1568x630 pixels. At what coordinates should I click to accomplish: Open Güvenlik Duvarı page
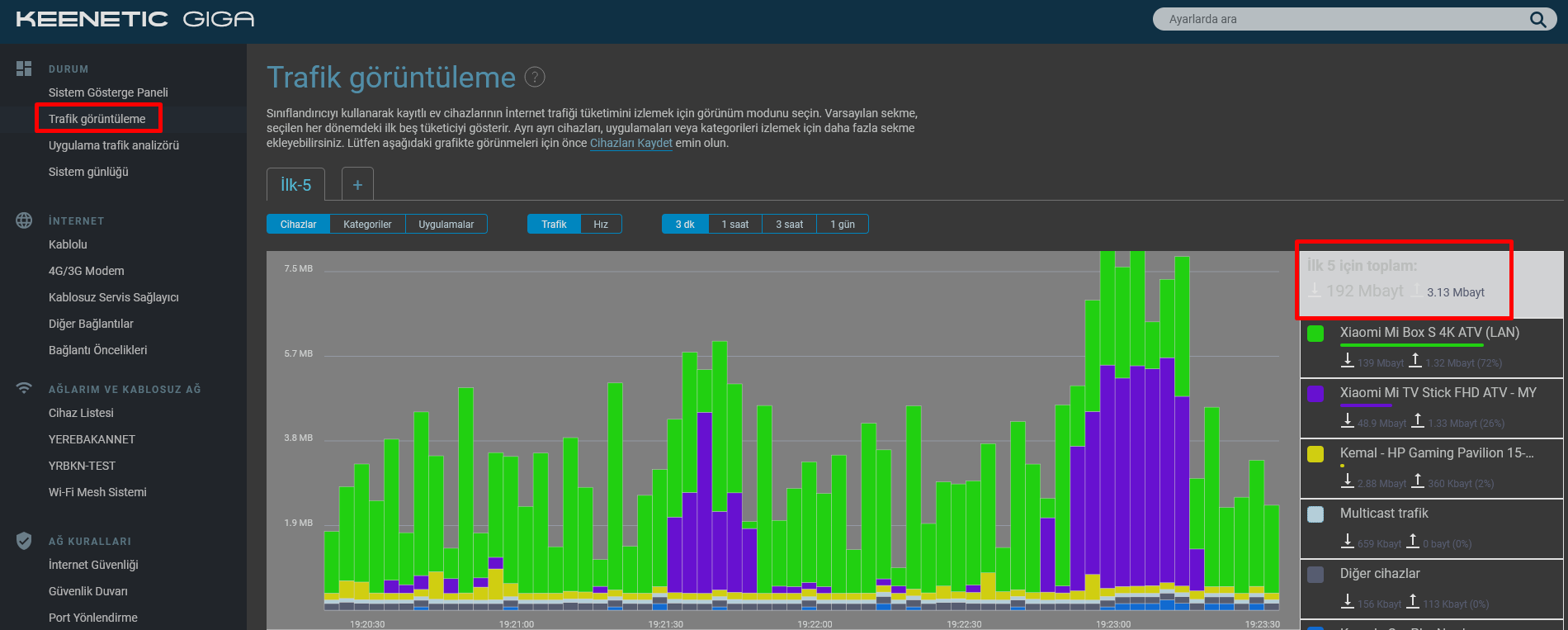coord(88,591)
